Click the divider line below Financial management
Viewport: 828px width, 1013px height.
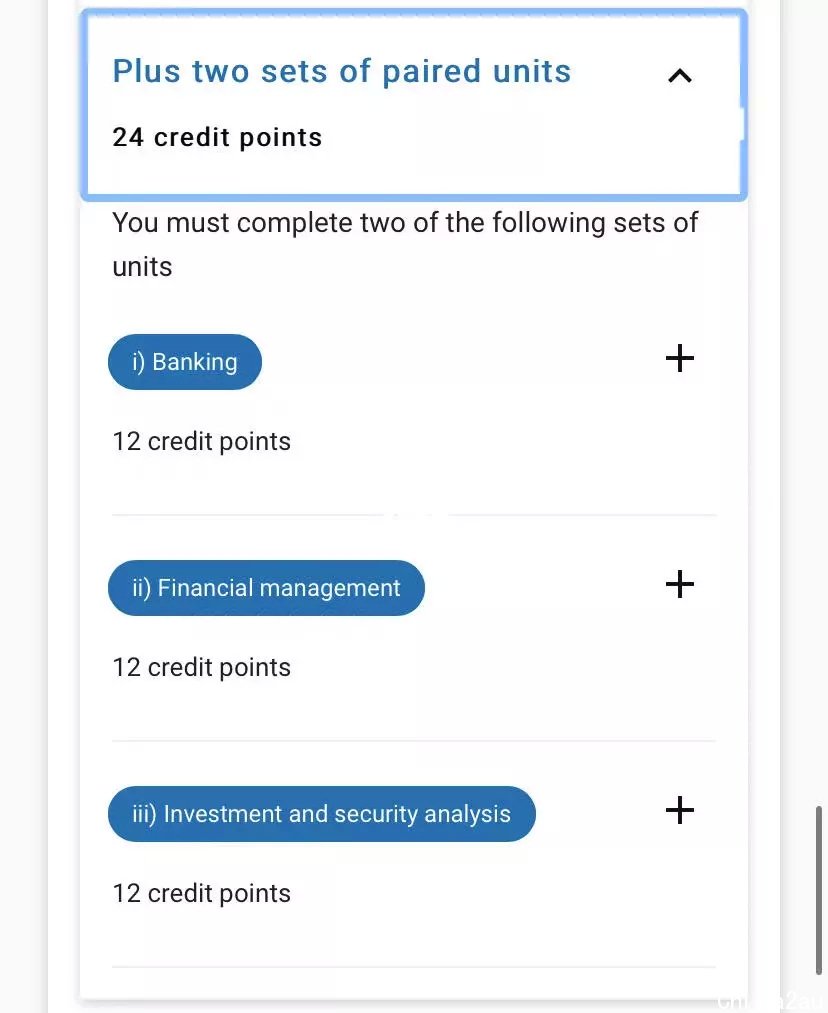point(414,741)
